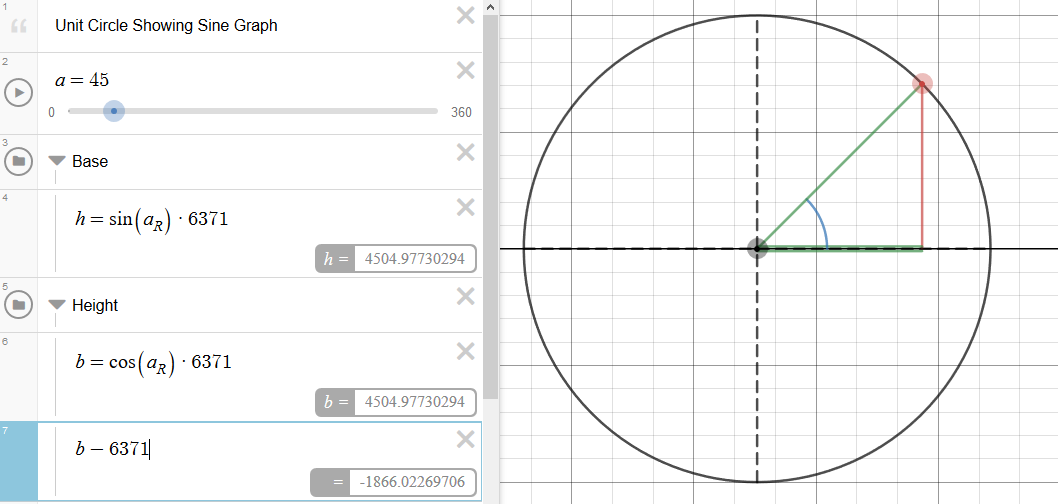Click the 'b =' result label
1058x504 pixels.
click(x=335, y=402)
